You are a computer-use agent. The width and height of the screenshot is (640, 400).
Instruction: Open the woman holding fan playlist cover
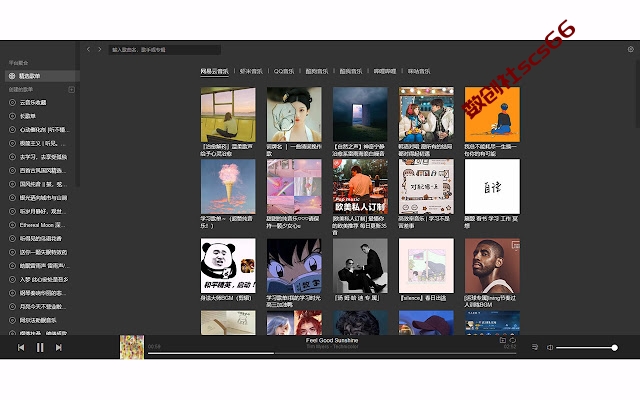tap(294, 114)
